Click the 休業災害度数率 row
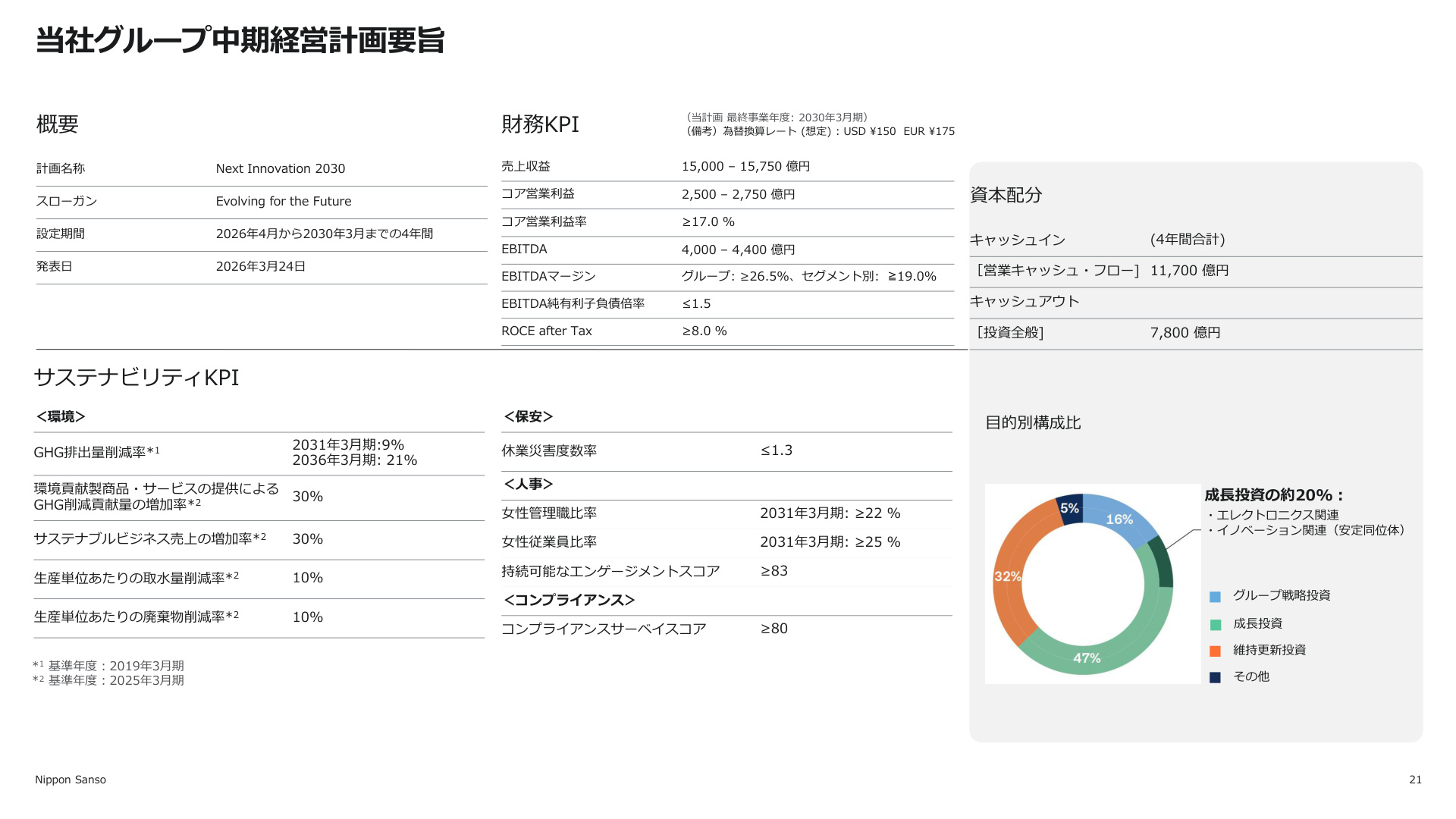 [726, 451]
